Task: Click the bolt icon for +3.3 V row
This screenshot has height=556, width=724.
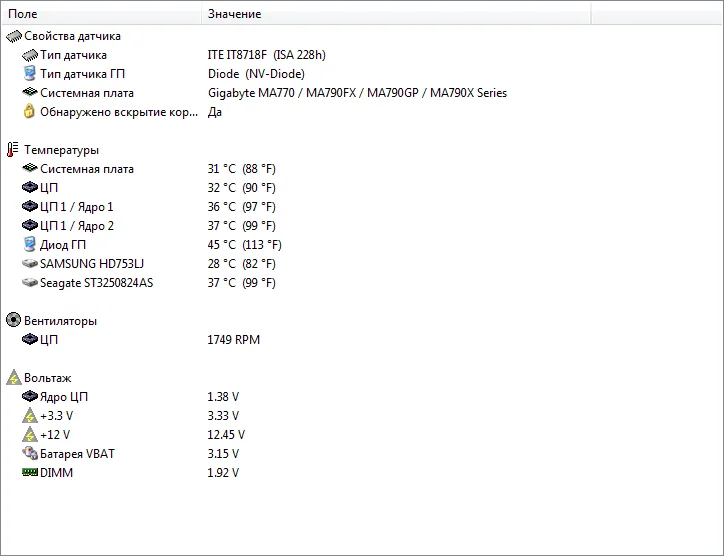Action: pyautogui.click(x=30, y=416)
